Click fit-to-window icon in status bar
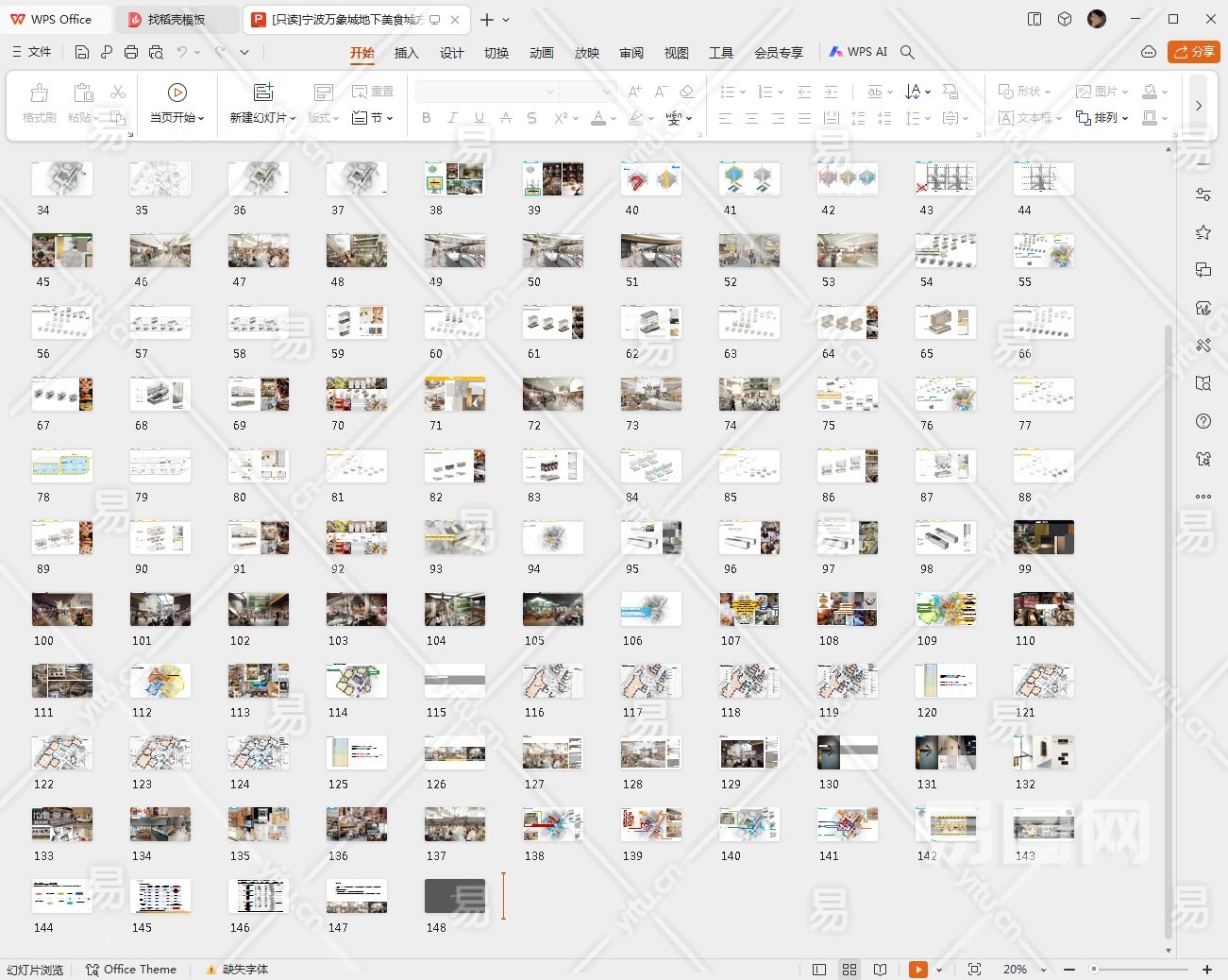 click(974, 970)
